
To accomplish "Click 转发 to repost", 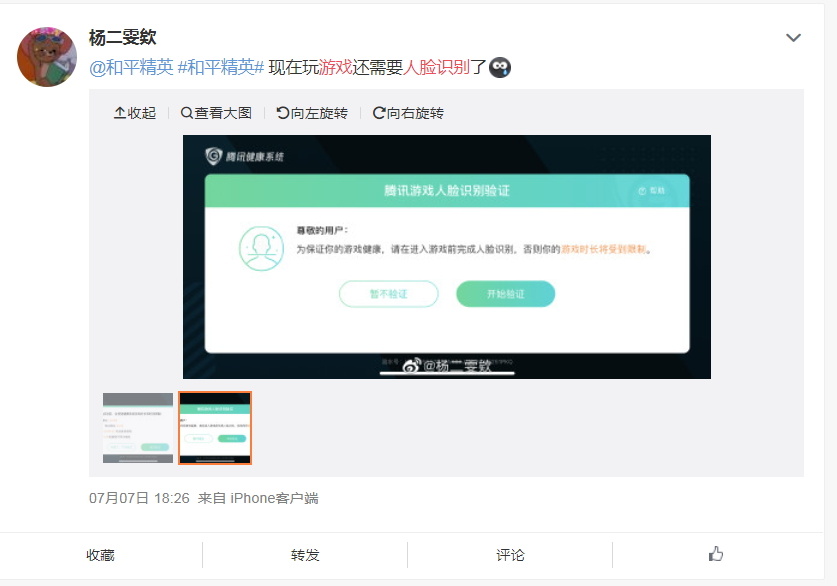I will click(305, 555).
